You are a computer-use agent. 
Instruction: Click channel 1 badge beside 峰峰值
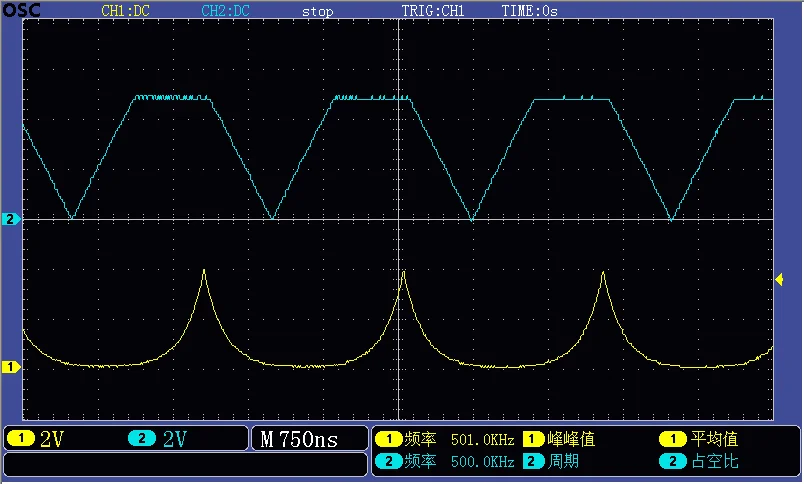click(533, 439)
